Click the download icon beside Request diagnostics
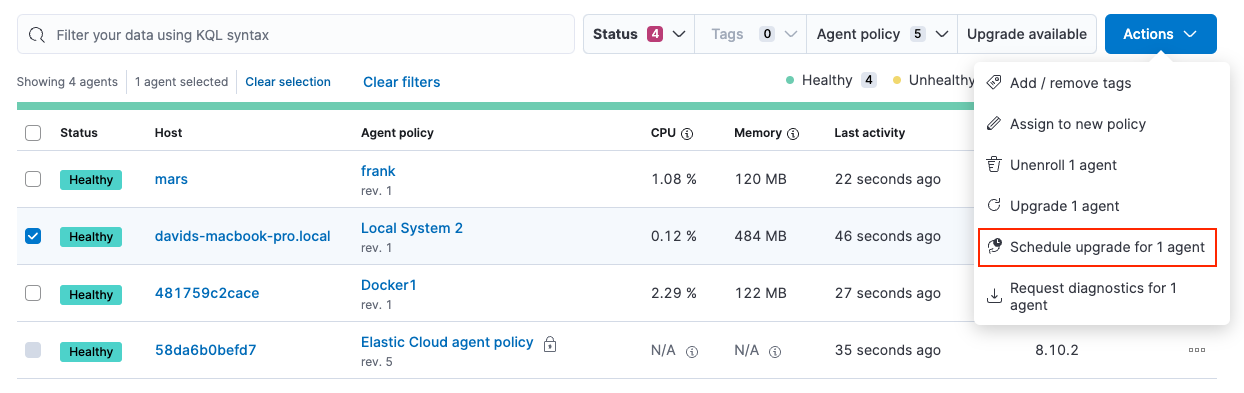This screenshot has width=1244, height=393. (x=994, y=296)
